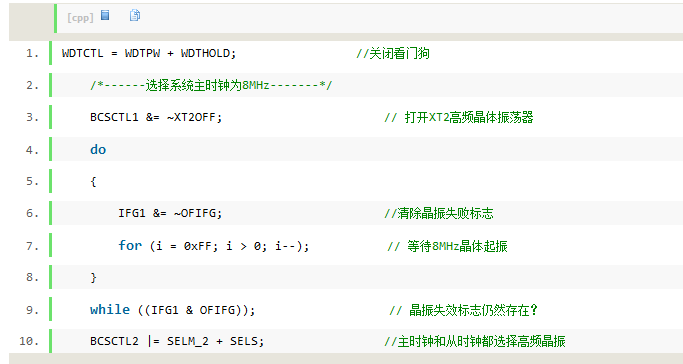Click line number 7.
Image resolution: width=683 pixels, height=364 pixels.
[x=32, y=246]
